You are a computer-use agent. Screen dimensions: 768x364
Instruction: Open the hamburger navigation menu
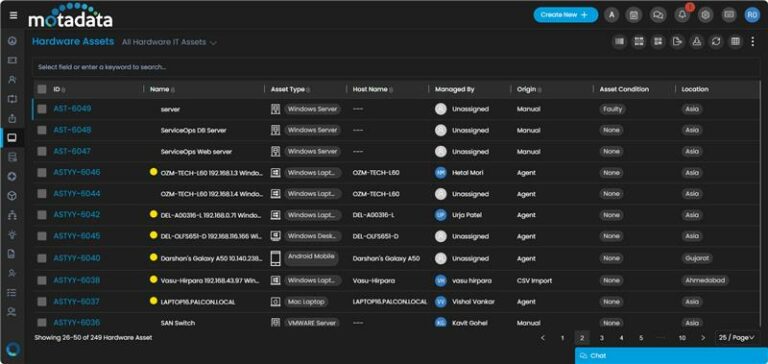pyautogui.click(x=13, y=15)
